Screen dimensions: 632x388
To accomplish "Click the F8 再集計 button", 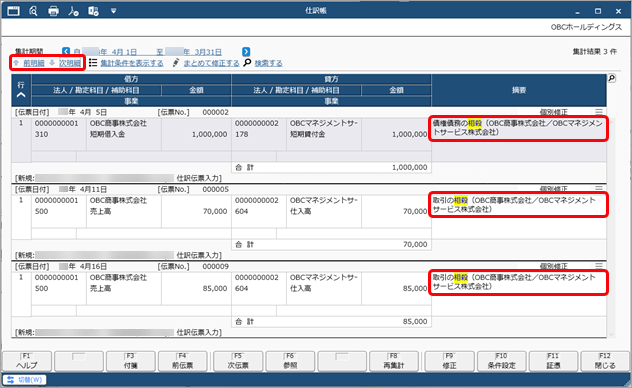I will tap(394, 361).
